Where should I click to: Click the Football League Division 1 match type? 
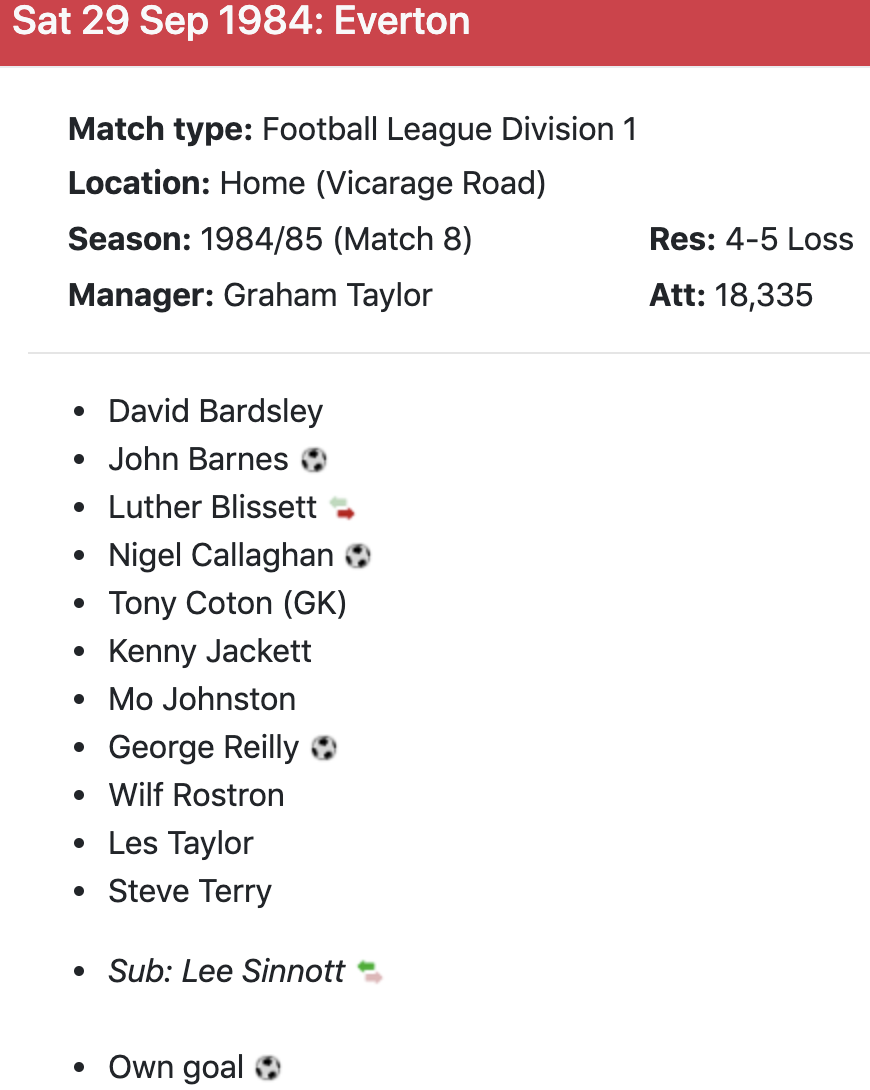click(449, 130)
